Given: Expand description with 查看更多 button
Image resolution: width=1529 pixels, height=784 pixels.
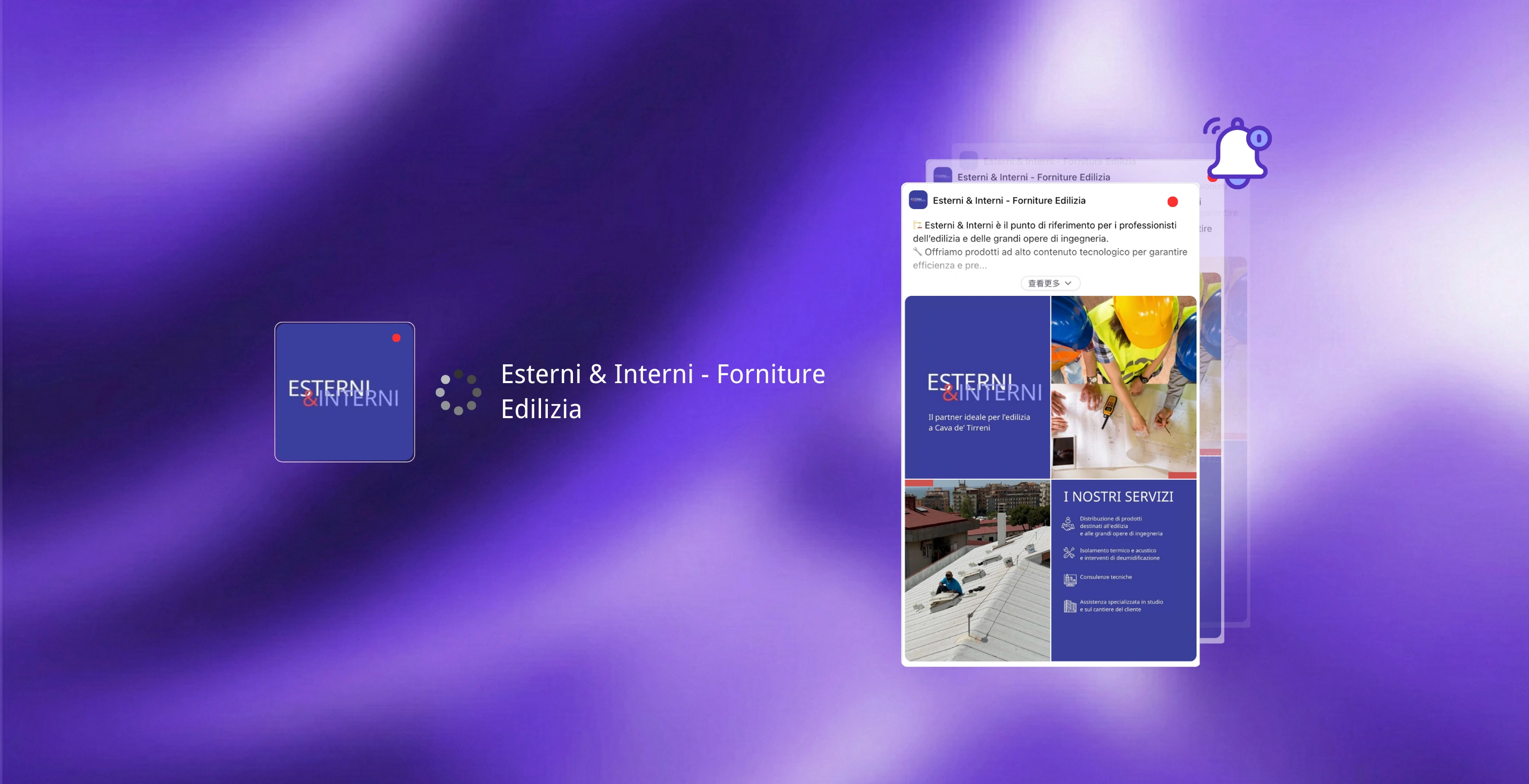Looking at the screenshot, I should coord(1050,284).
